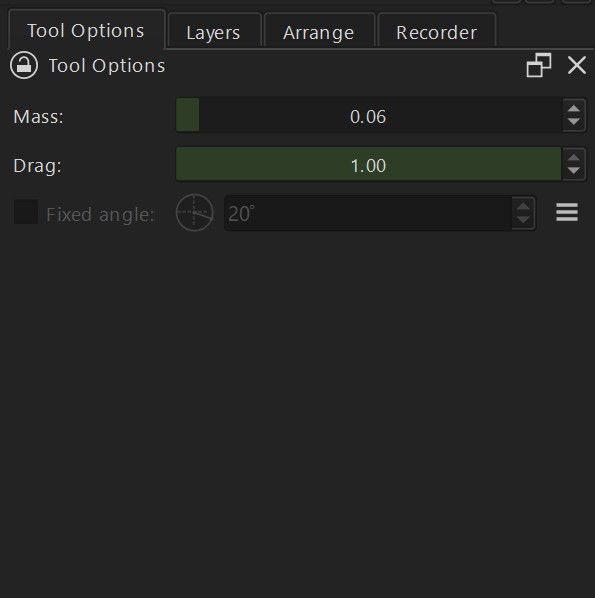
Task: Click the lock docker icon
Action: pos(24,65)
